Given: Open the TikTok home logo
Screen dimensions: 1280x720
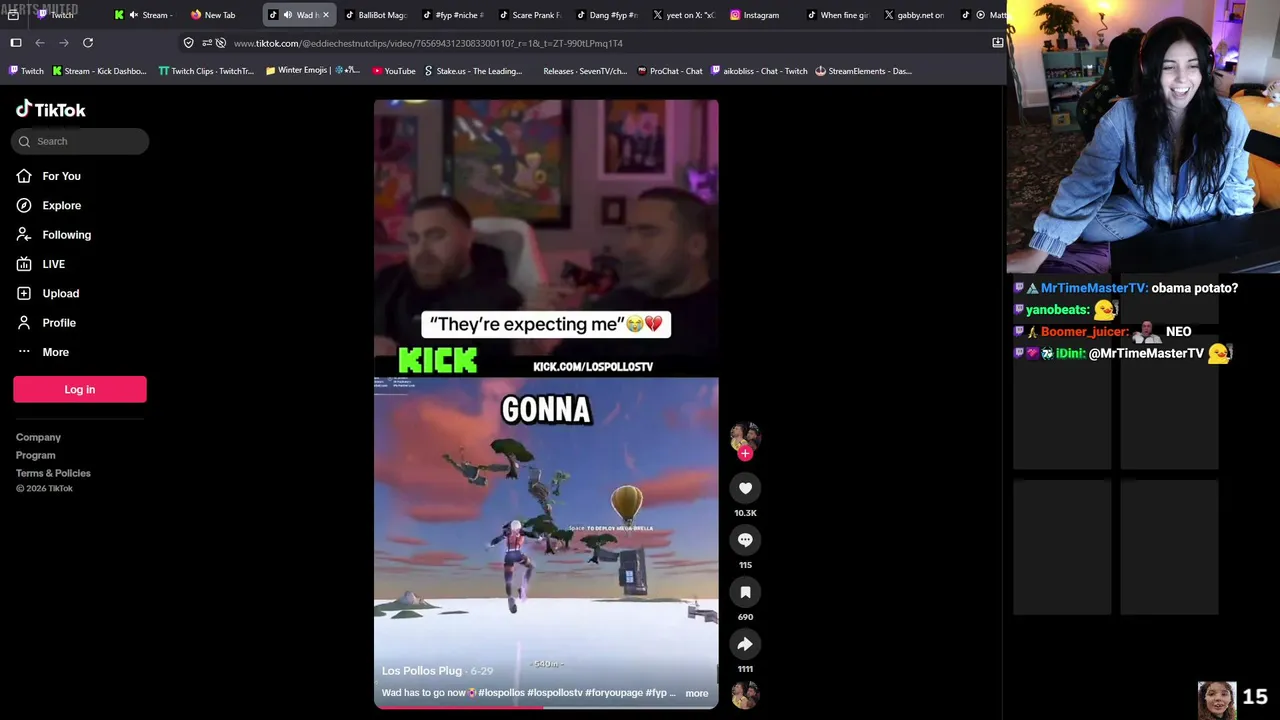Looking at the screenshot, I should click(x=51, y=109).
